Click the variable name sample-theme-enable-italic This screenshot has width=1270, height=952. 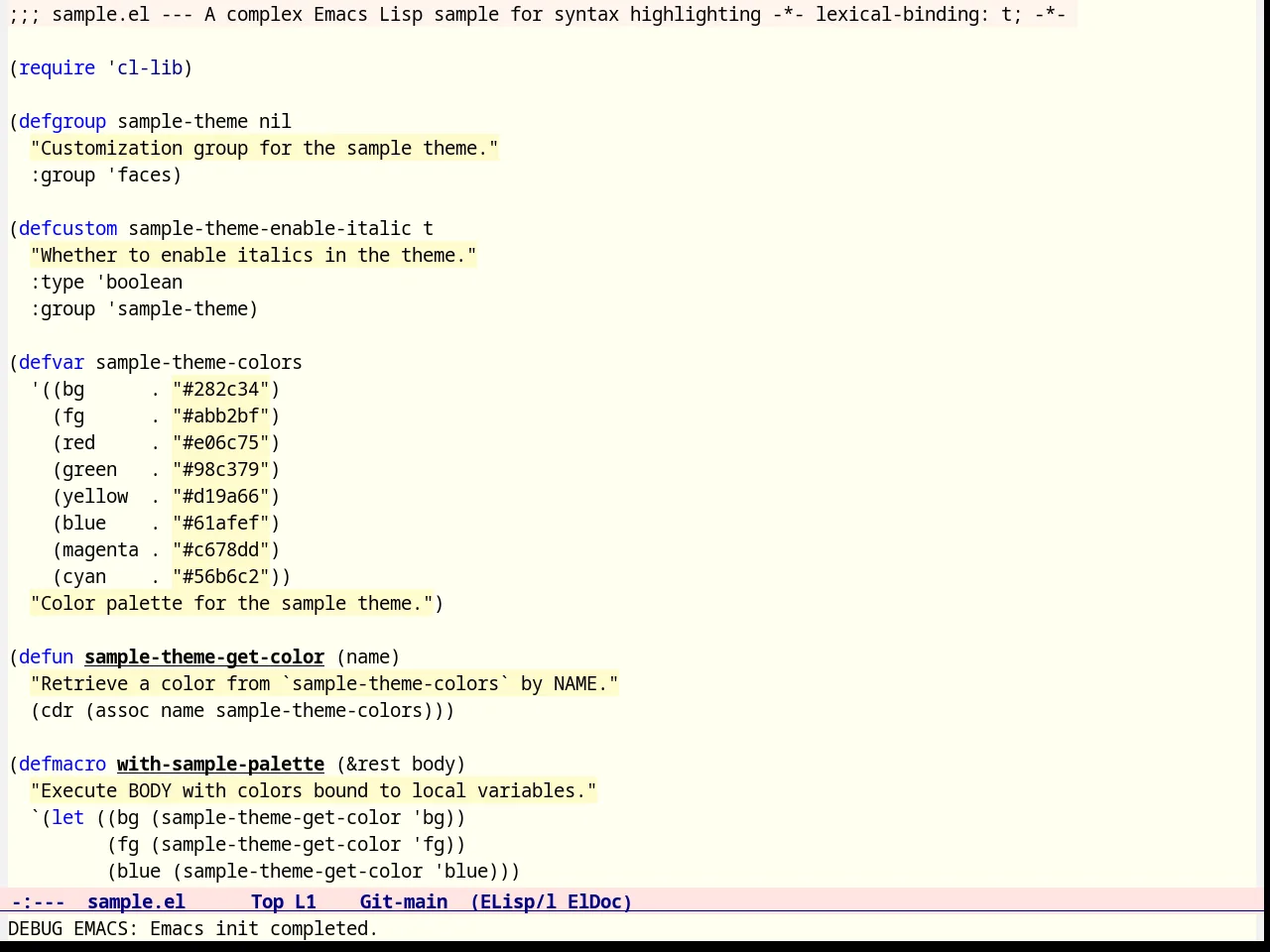point(270,228)
